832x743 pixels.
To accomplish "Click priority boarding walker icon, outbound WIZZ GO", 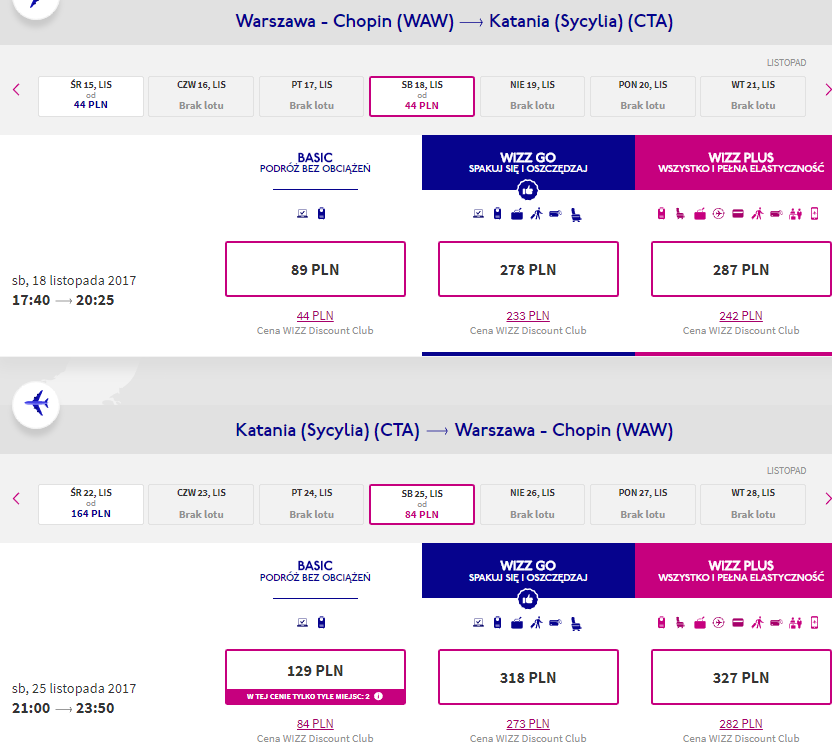I will [x=536, y=214].
